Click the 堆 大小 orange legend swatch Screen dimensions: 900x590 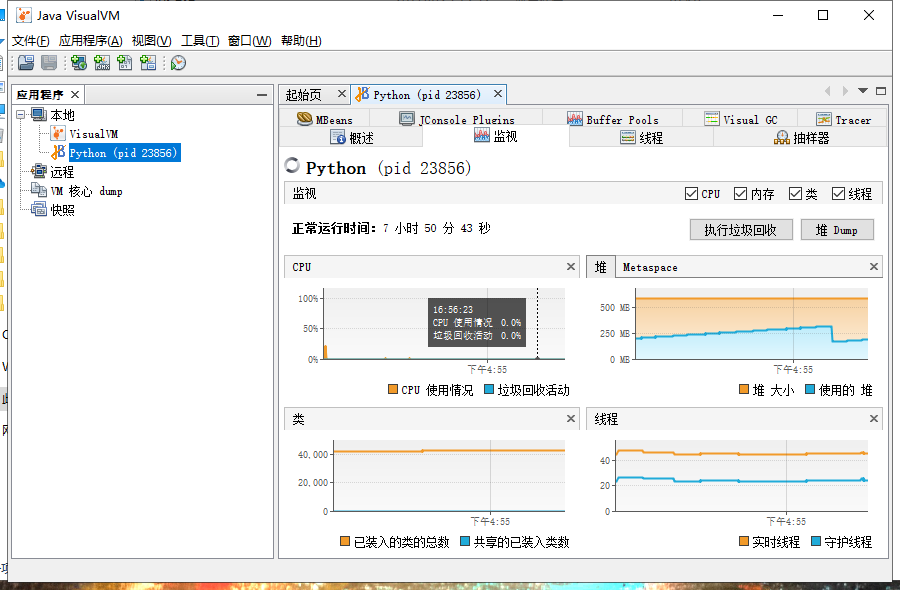744,389
